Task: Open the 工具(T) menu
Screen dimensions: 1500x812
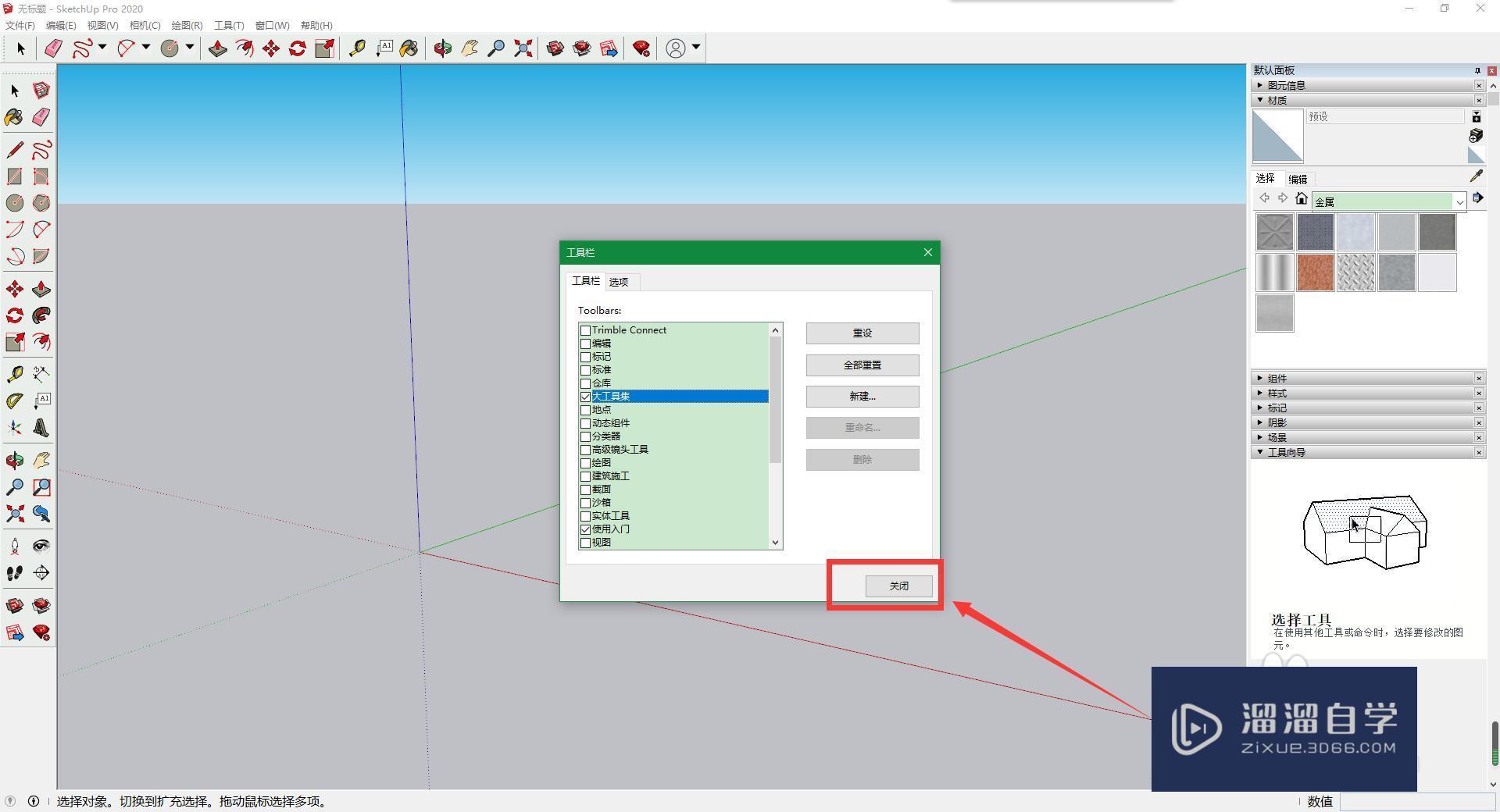Action: (x=229, y=25)
